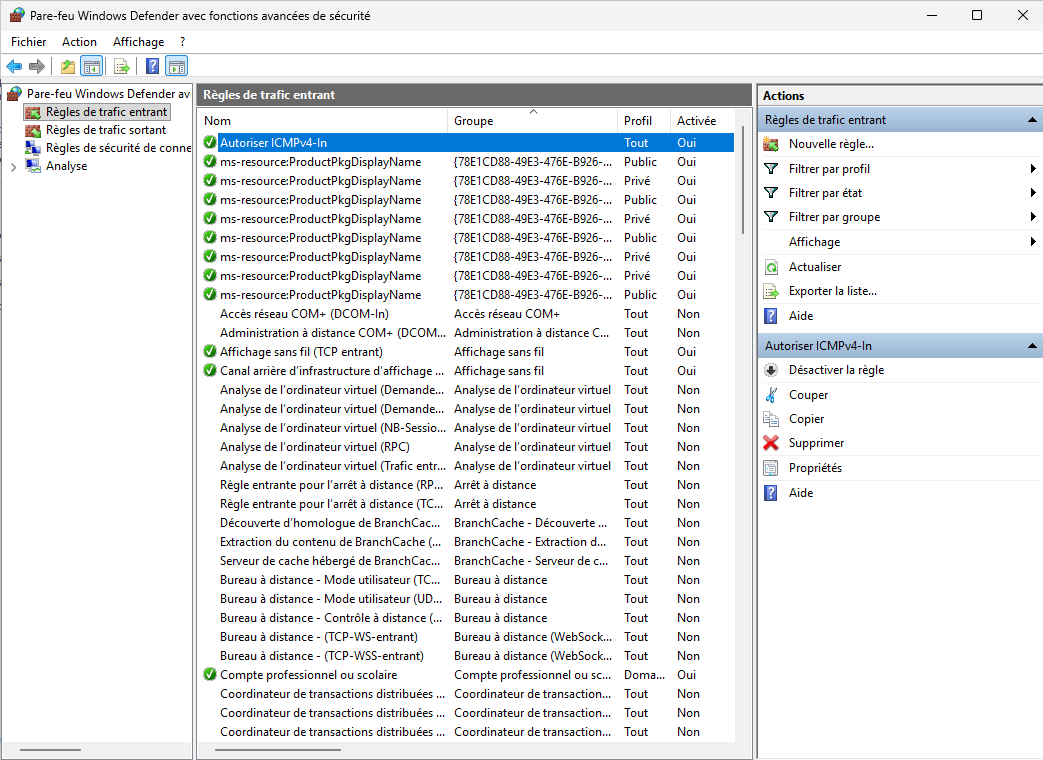Open Help from the toolbar icon
Viewport: 1043px width, 760px height.
point(152,66)
